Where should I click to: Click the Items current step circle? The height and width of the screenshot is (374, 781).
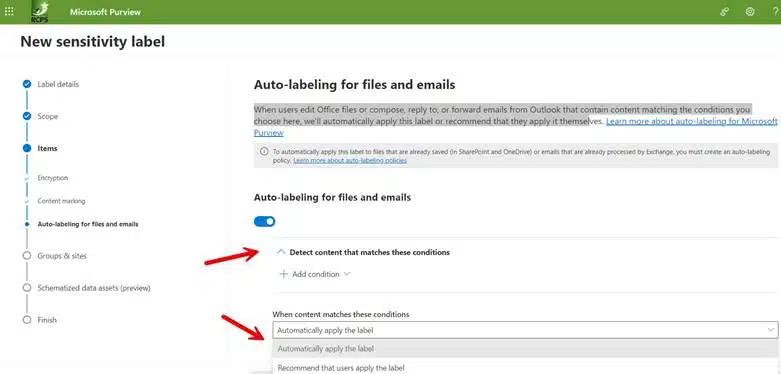(27, 148)
